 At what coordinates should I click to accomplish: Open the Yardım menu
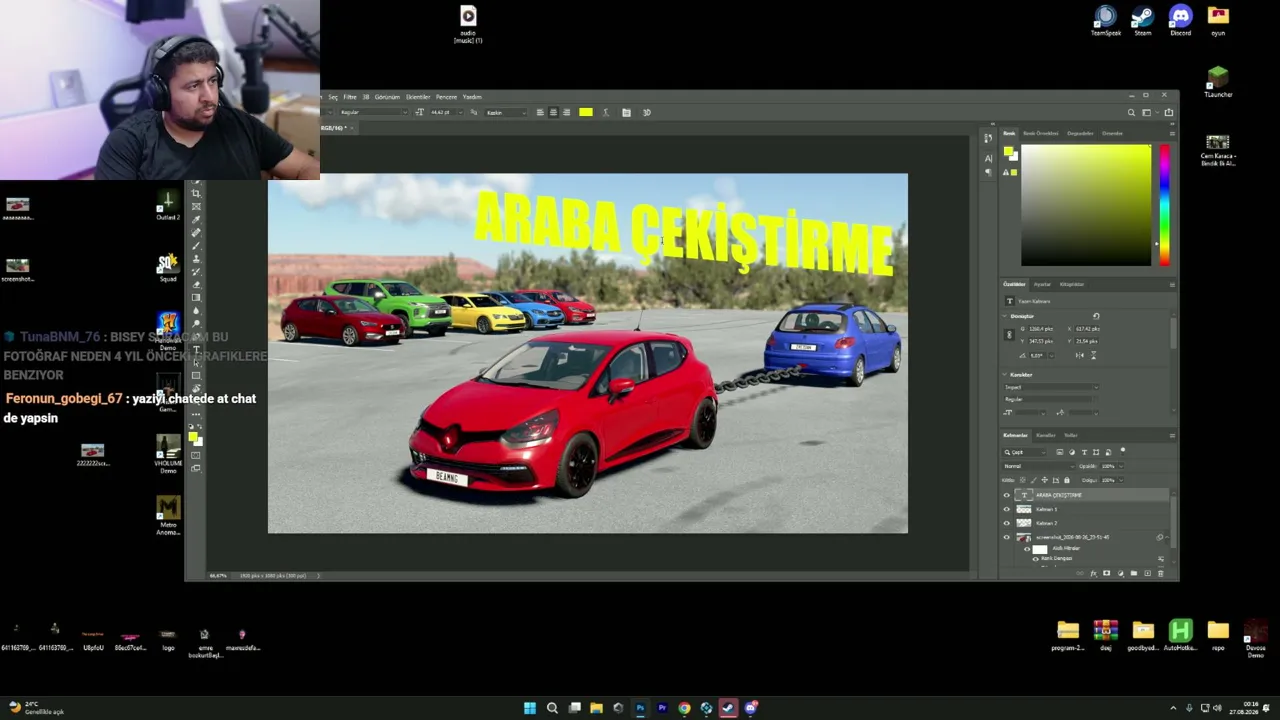pyautogui.click(x=472, y=97)
